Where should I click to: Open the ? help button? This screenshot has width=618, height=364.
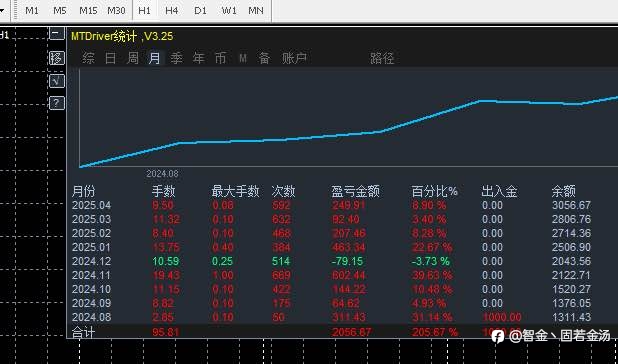[56, 103]
